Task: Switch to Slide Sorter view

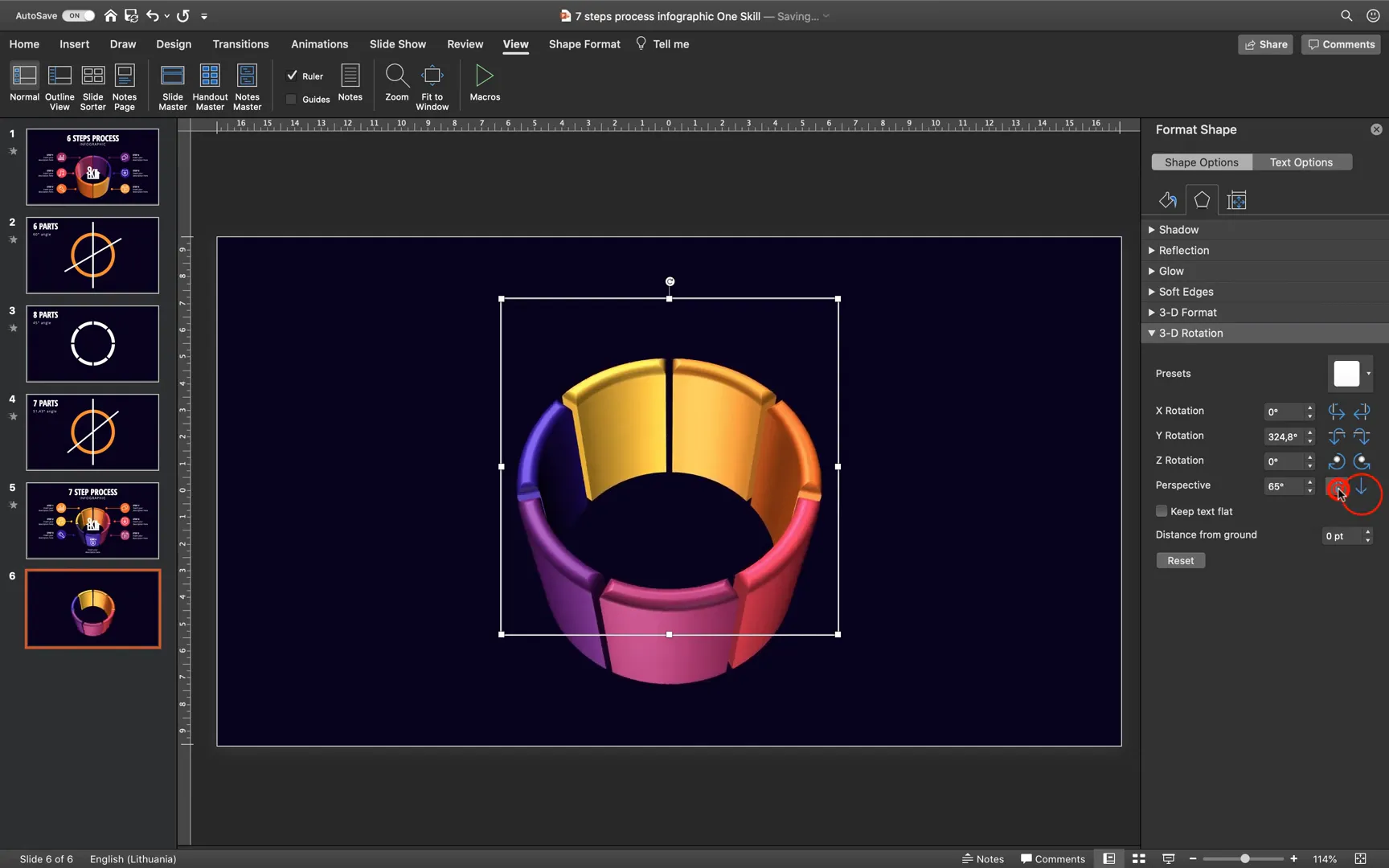Action: pos(92,86)
